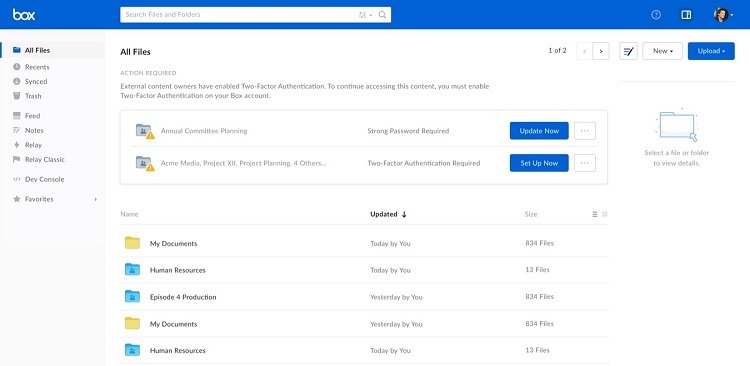
Task: Click the 1 of 2 page indicator
Action: tap(557, 50)
